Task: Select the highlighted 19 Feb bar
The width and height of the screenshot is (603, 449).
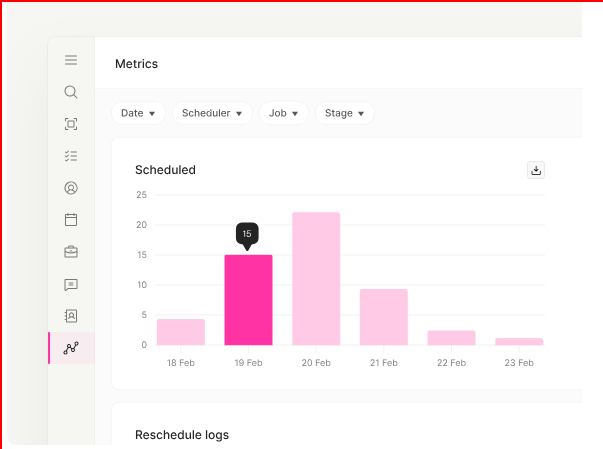Action: coord(248,300)
